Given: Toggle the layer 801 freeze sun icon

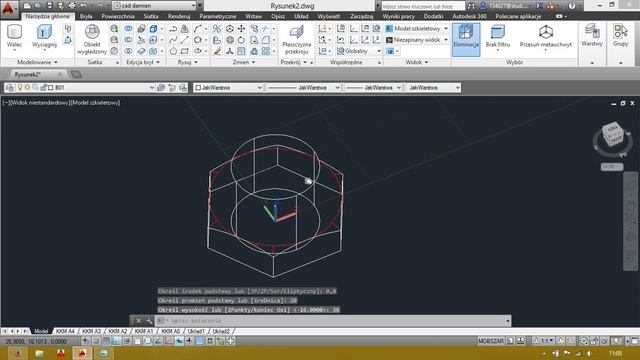Looking at the screenshot, I should [27, 87].
